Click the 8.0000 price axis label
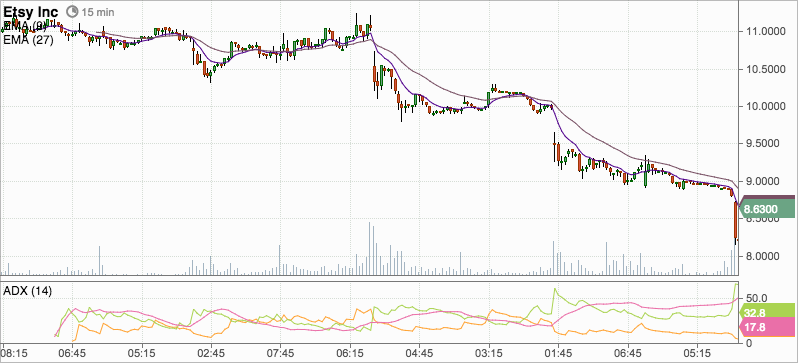This screenshot has width=798, height=363. pyautogui.click(x=763, y=257)
